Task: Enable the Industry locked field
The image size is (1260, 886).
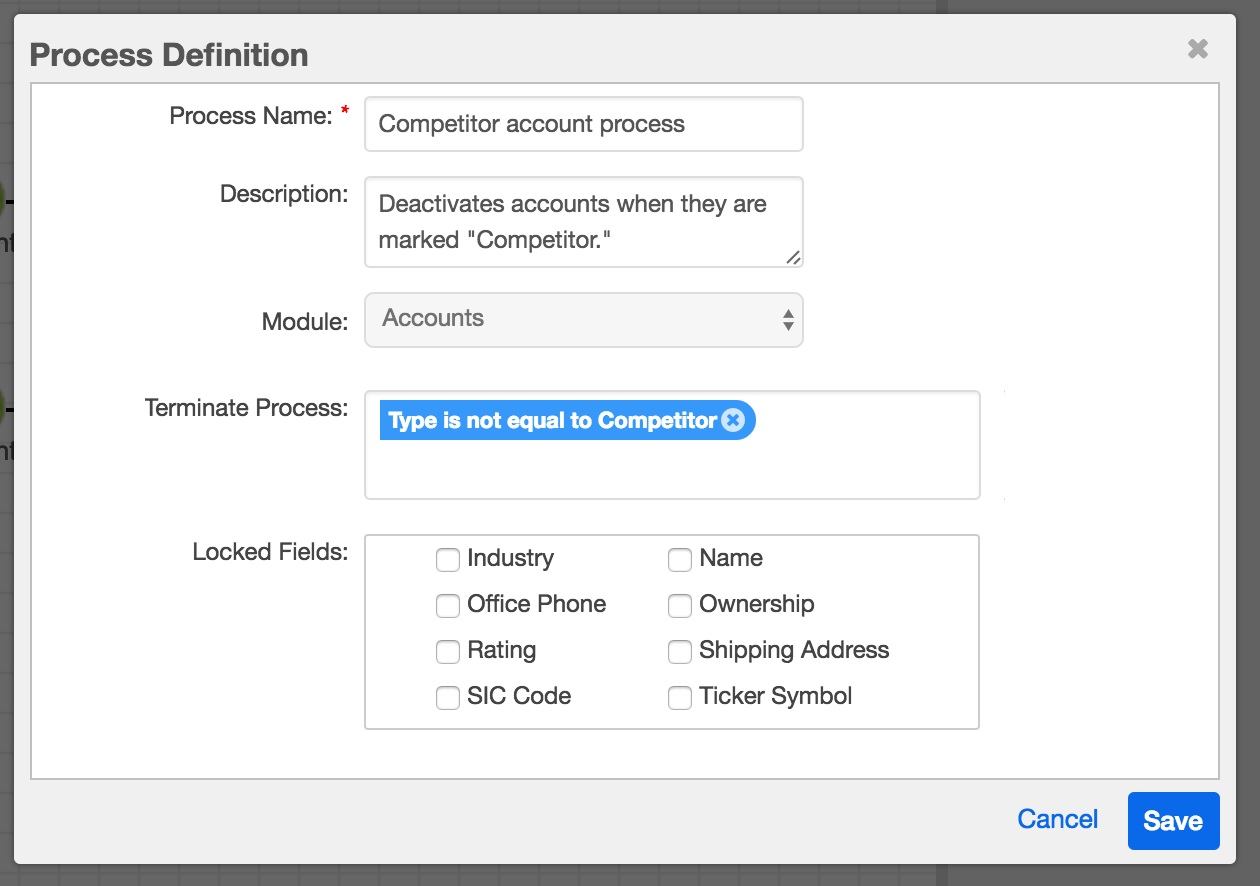Action: click(x=447, y=560)
